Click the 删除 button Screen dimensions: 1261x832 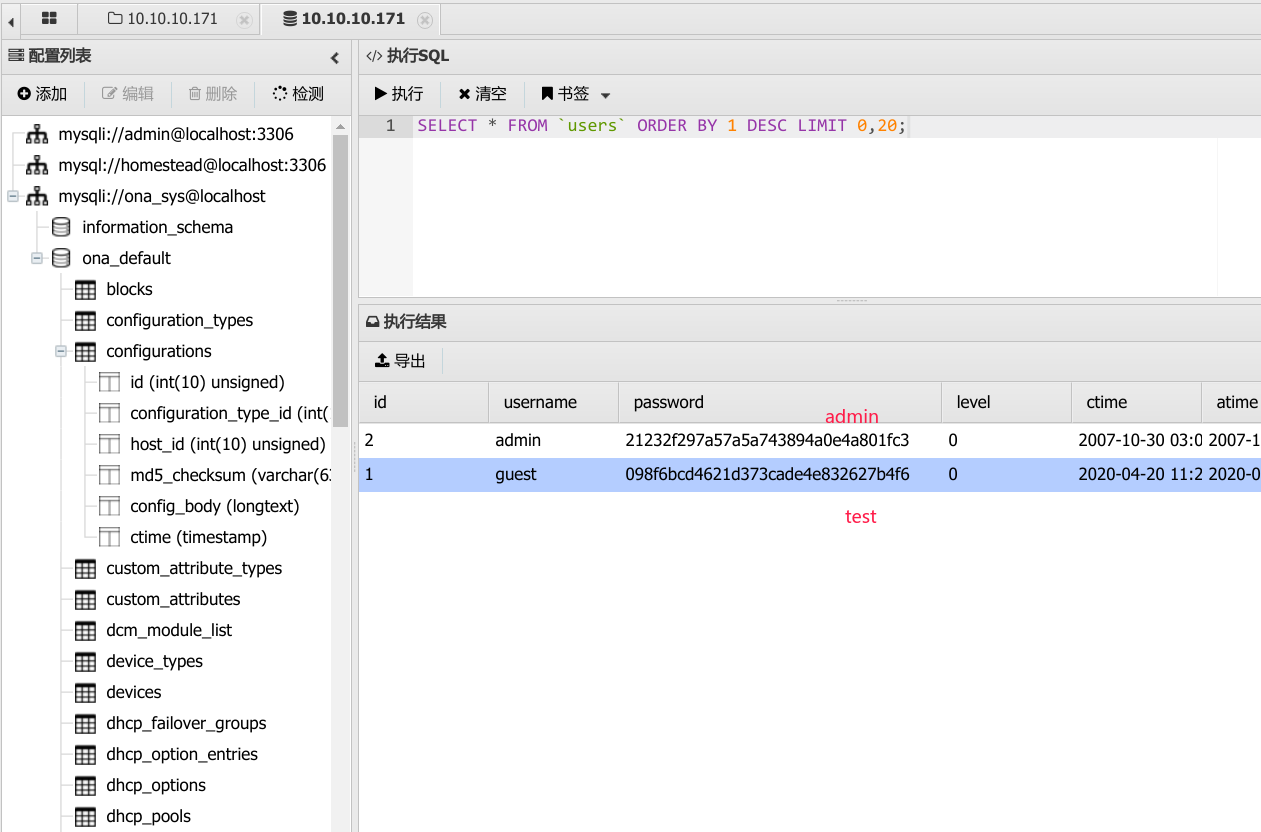point(213,94)
